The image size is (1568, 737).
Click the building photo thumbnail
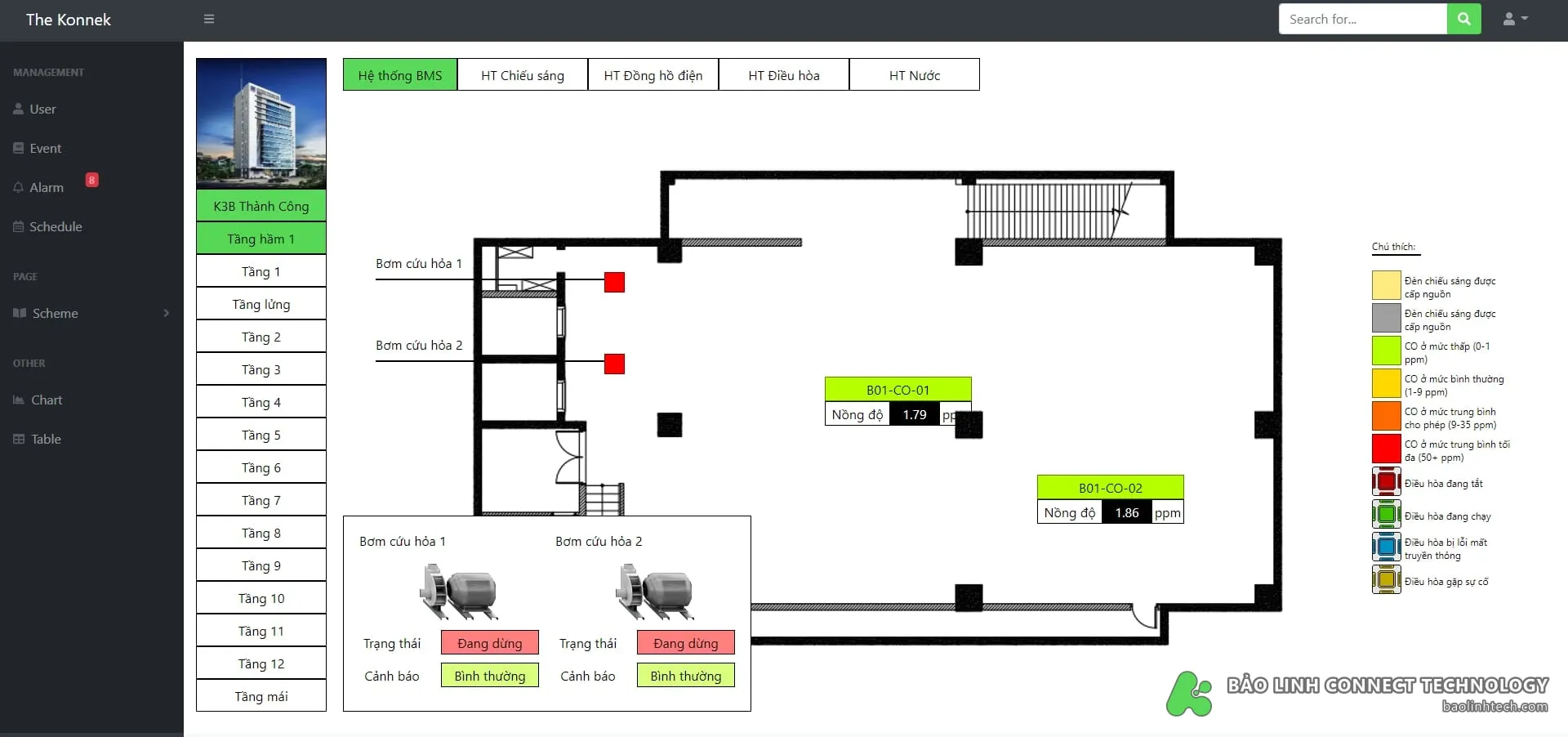(261, 123)
